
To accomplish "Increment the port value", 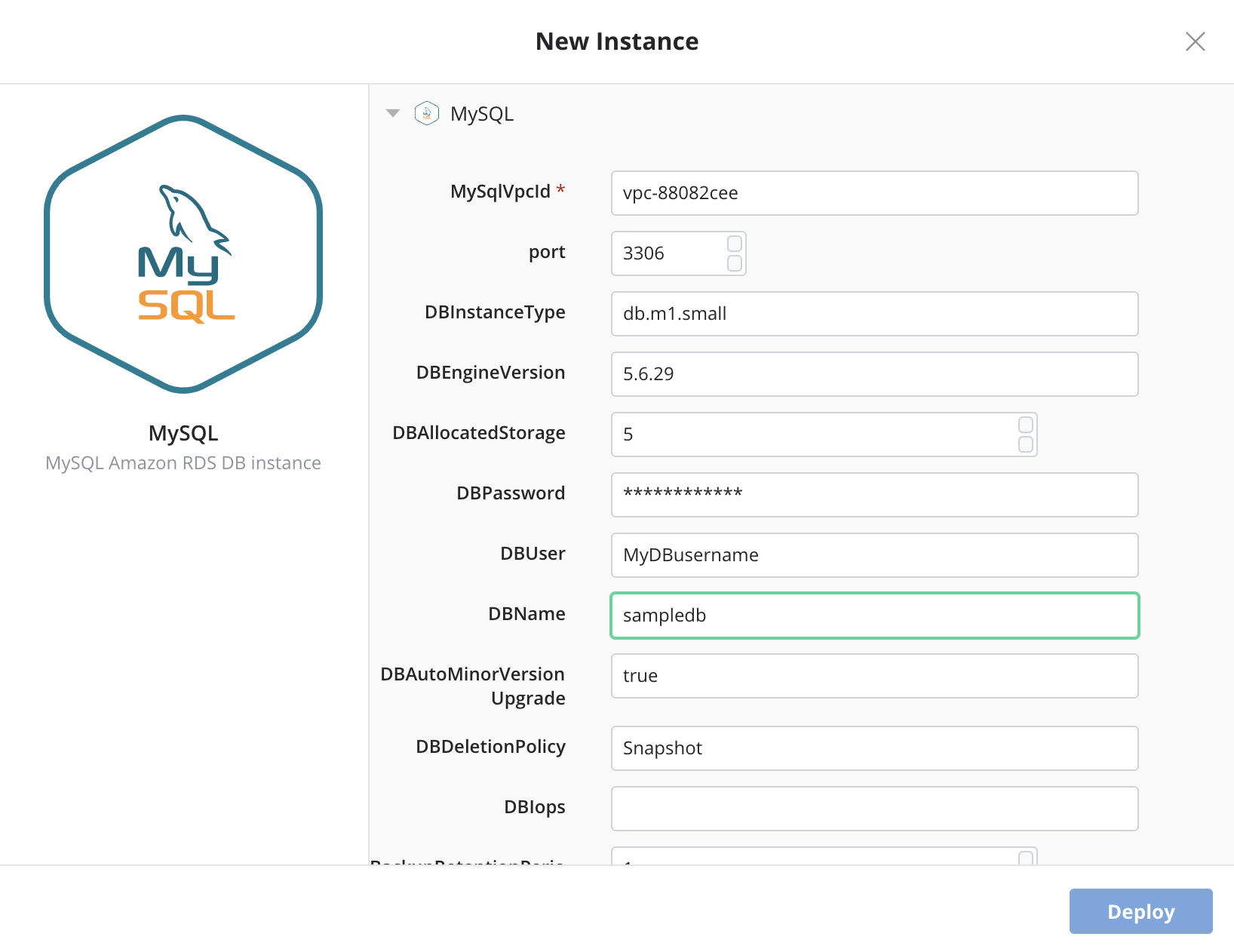I will [735, 244].
